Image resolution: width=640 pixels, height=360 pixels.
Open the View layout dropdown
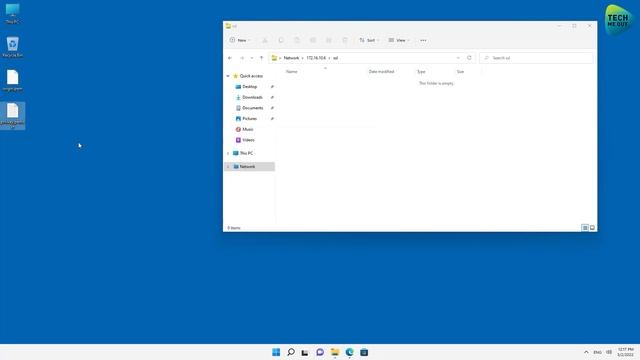(399, 40)
